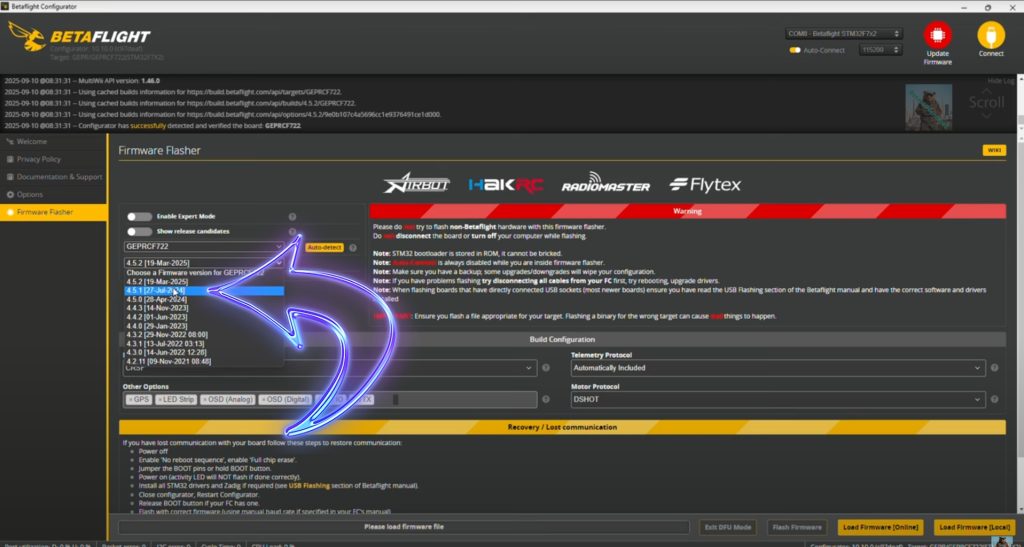The height and width of the screenshot is (547, 1024).
Task: Turn off the Auto-Connect switch
Action: tap(795, 49)
